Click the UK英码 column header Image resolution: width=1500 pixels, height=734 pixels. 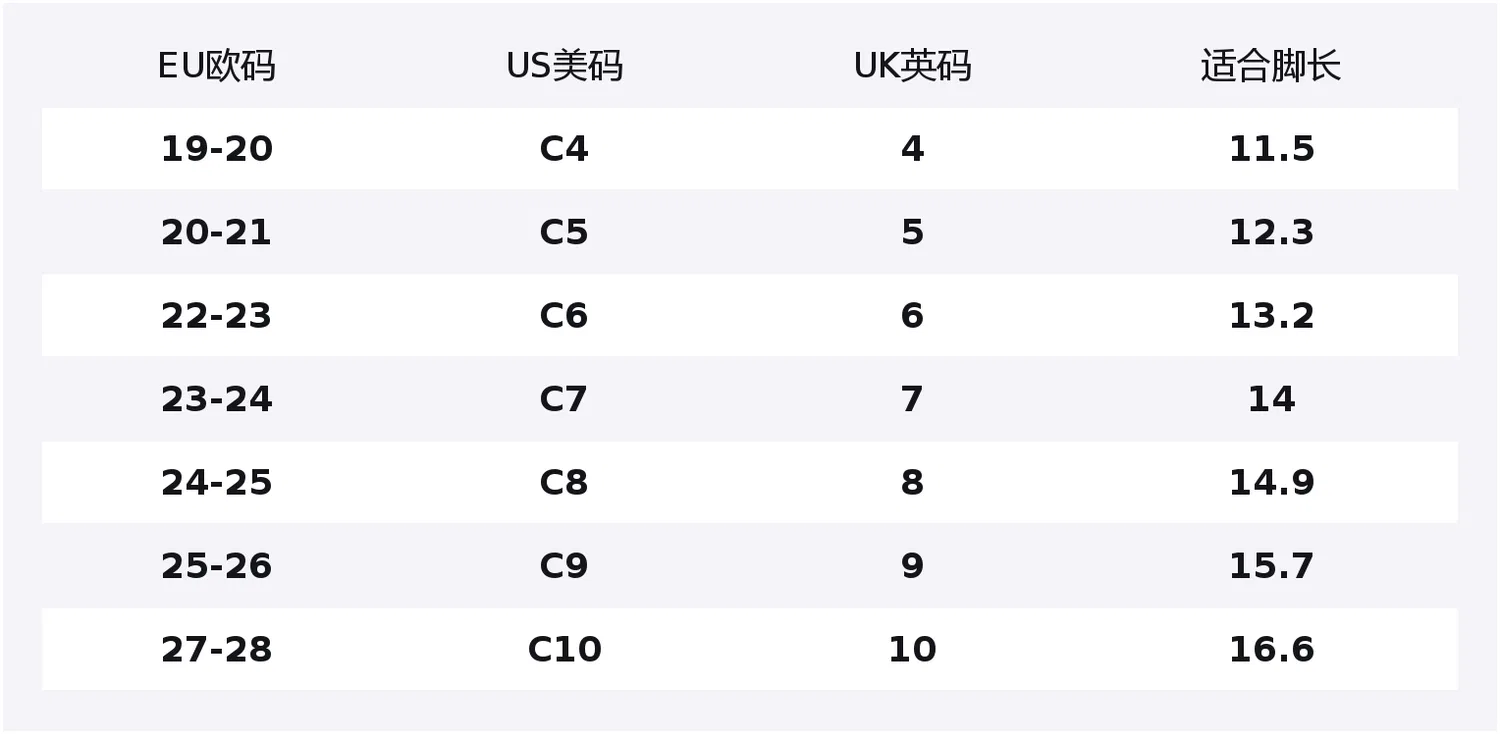(x=912, y=67)
